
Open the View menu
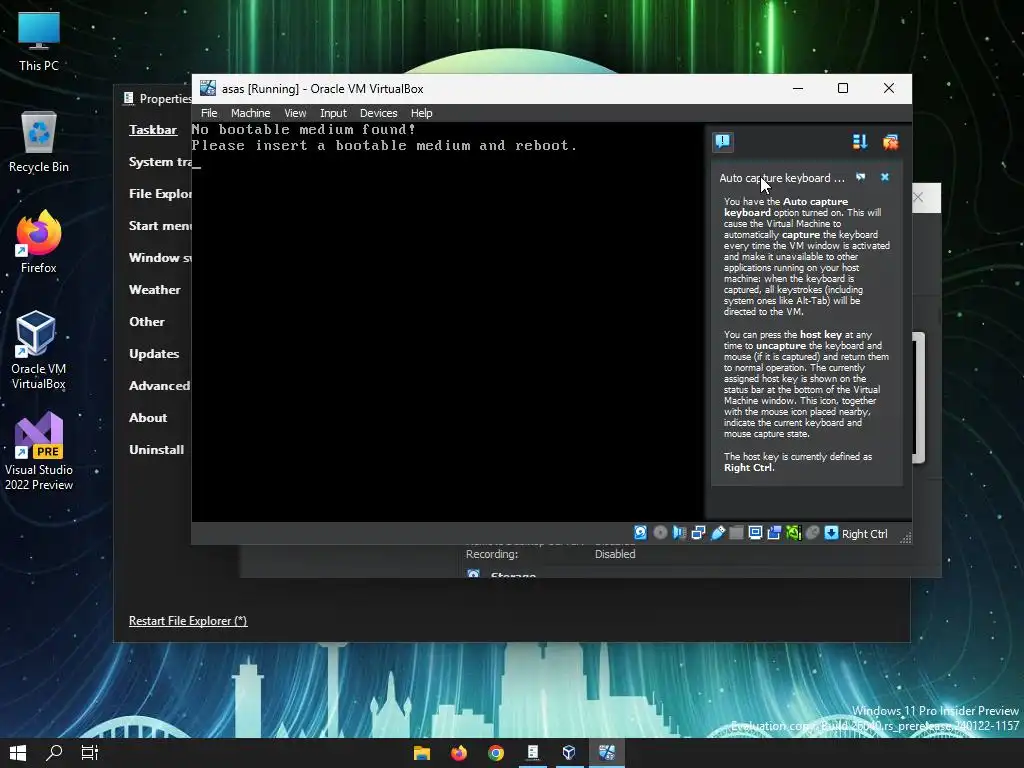click(x=295, y=113)
